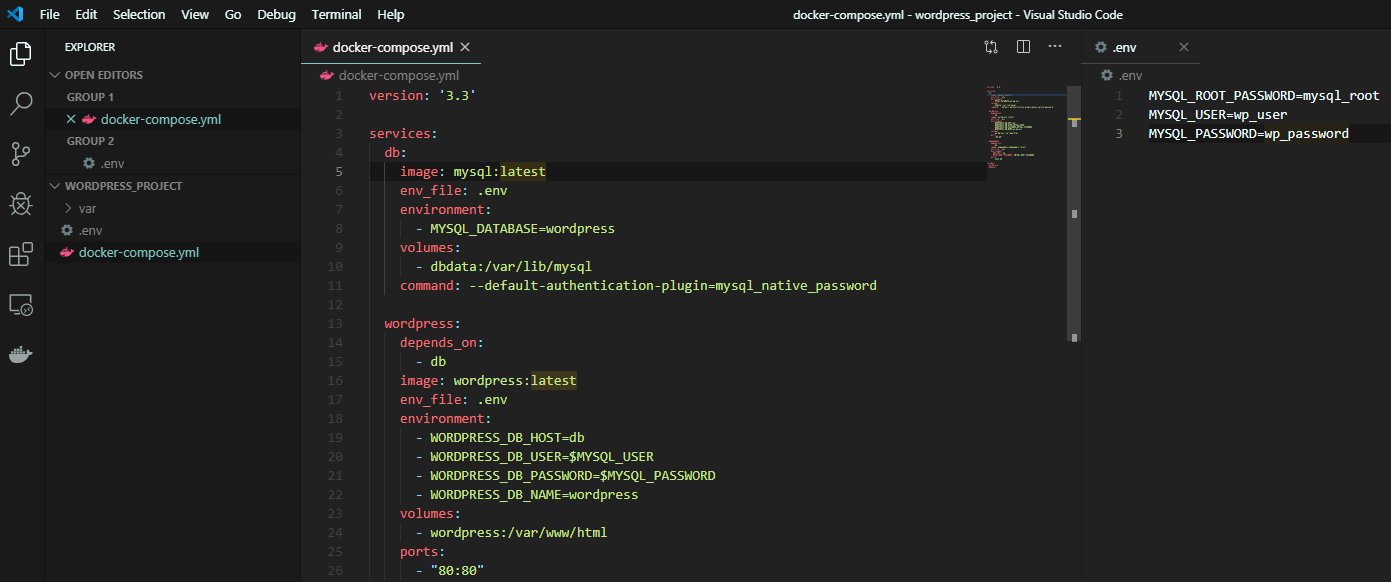1391x582 pixels.
Task: Open the Explorer view in the activity bar
Action: click(21, 53)
